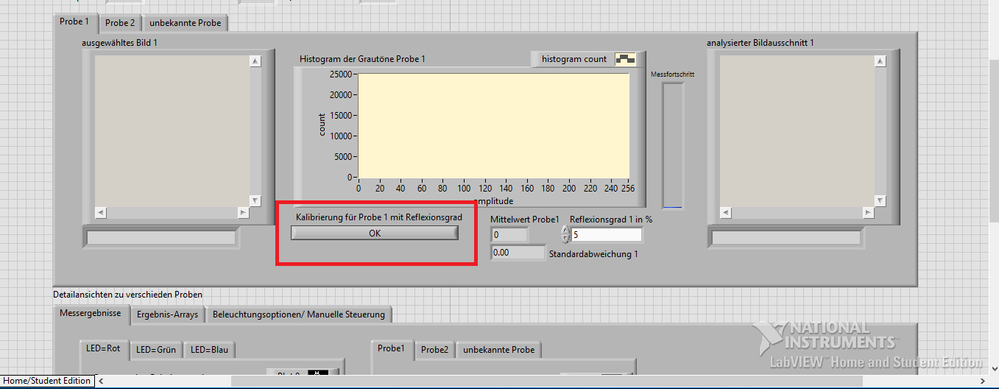Screen dimensions: 999x389
Task: Open the unbekannte Probe tab at top
Action: click(185, 23)
